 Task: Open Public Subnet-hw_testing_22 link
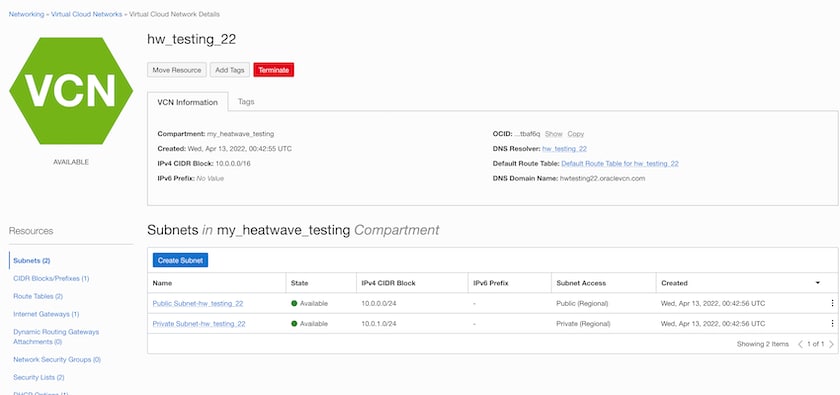coord(198,303)
